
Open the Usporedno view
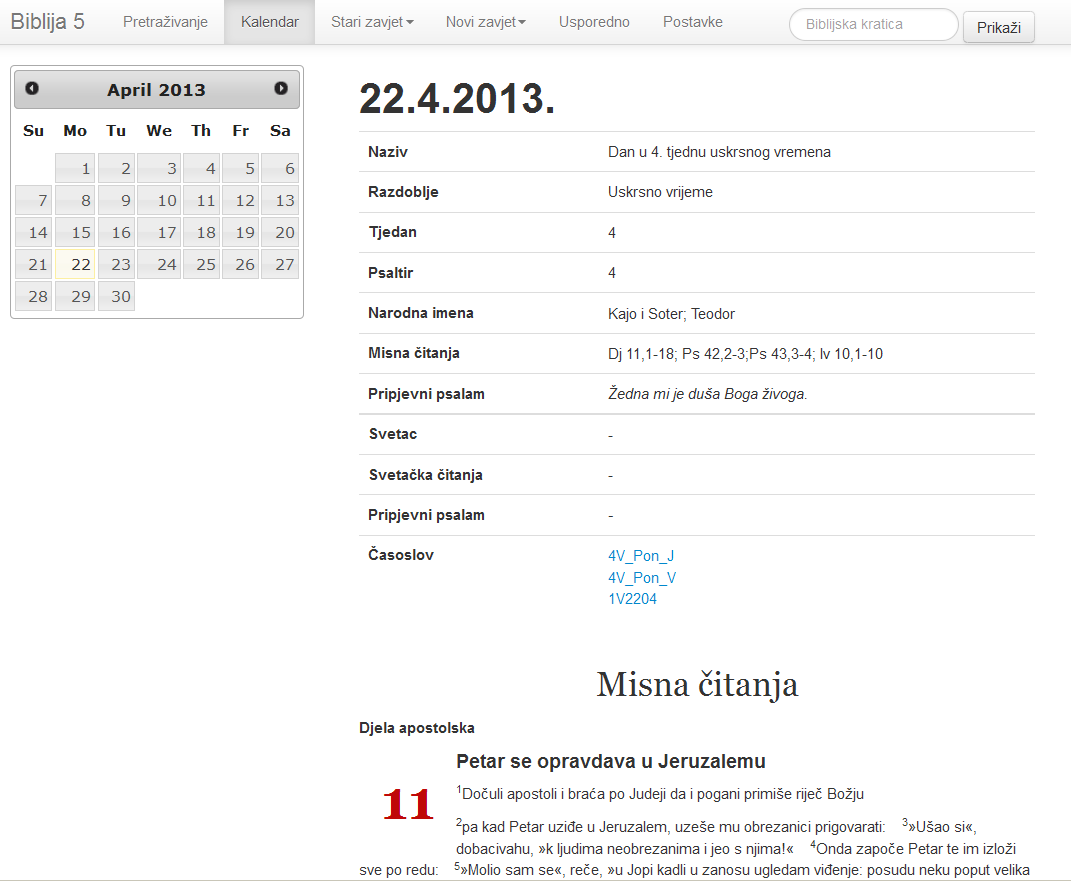click(x=594, y=22)
